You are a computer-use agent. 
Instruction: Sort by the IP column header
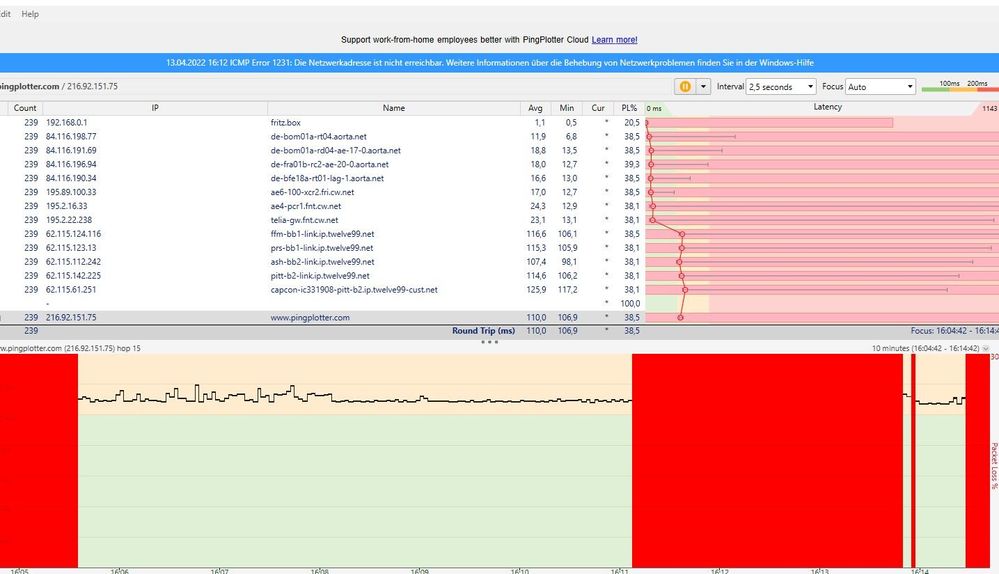[155, 108]
